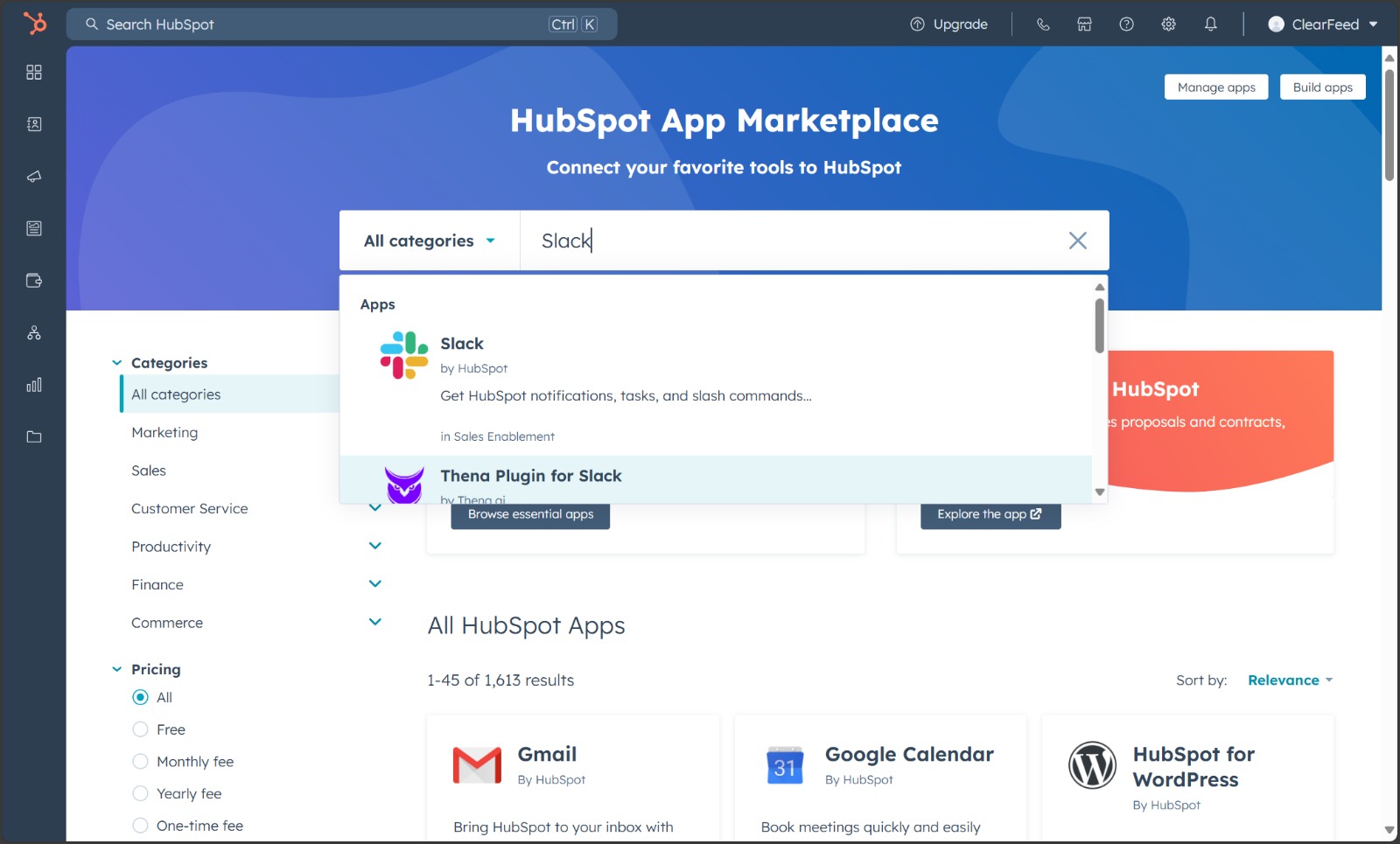Click the Upgrade button
This screenshot has width=1400, height=844.
(949, 24)
